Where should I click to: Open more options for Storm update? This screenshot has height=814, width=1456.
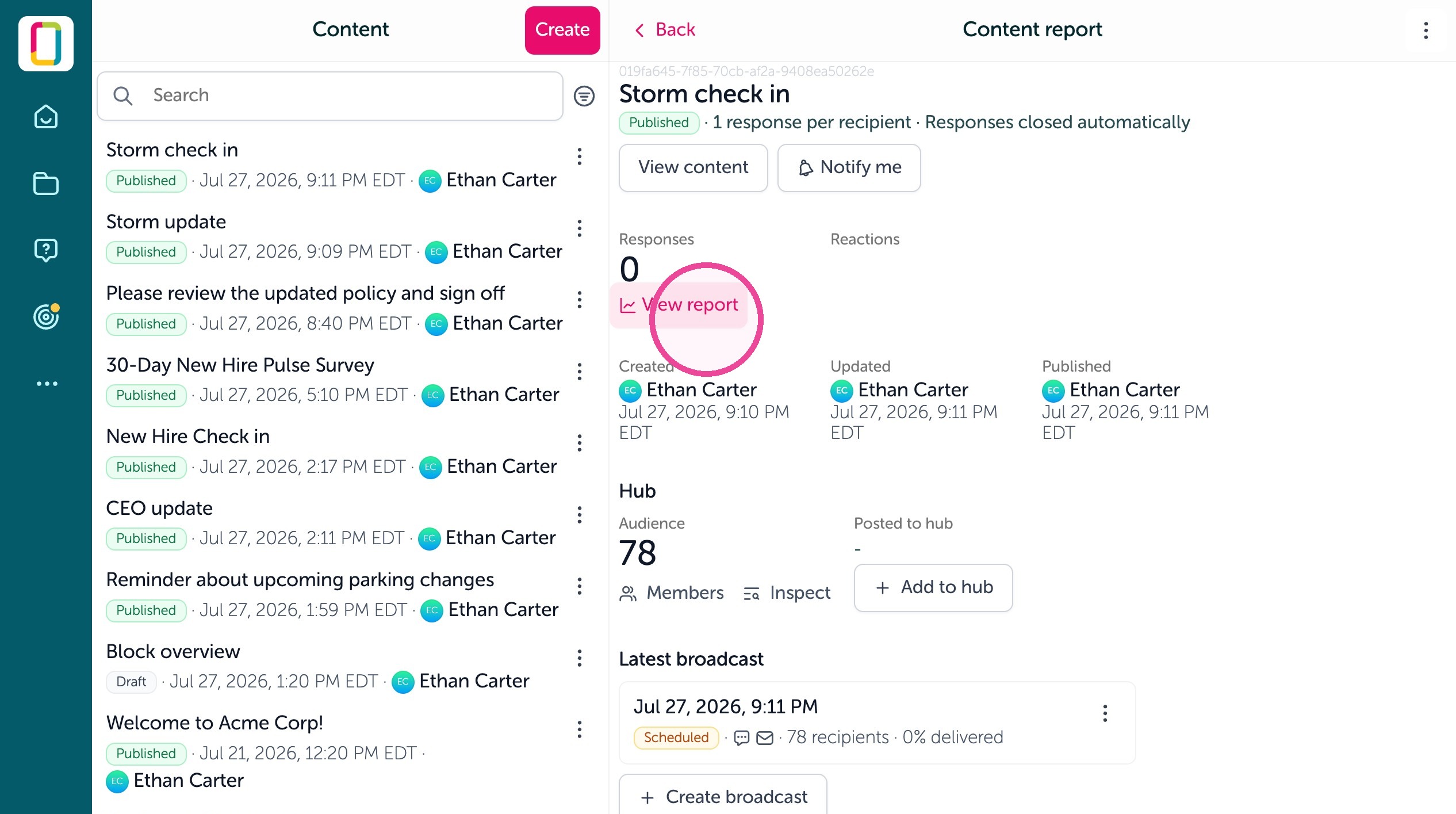(580, 228)
